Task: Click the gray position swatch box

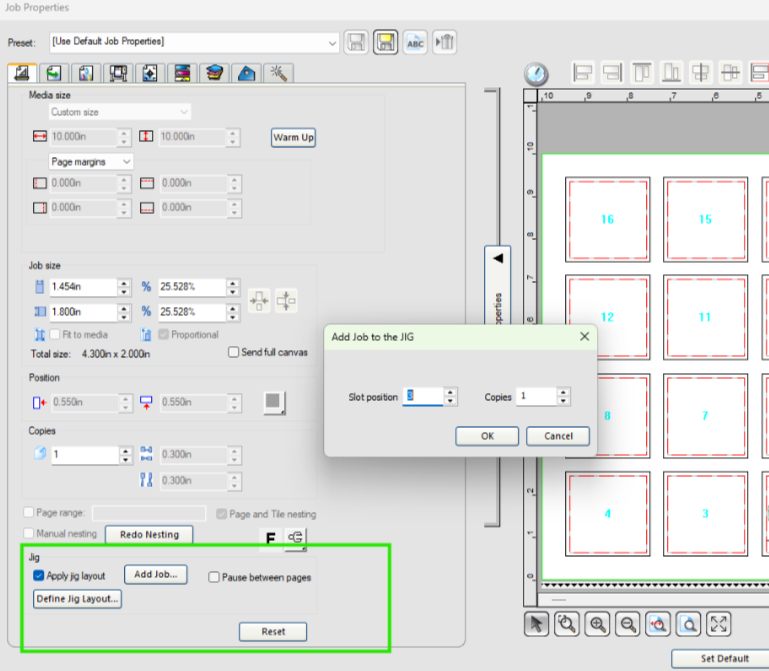Action: click(274, 402)
